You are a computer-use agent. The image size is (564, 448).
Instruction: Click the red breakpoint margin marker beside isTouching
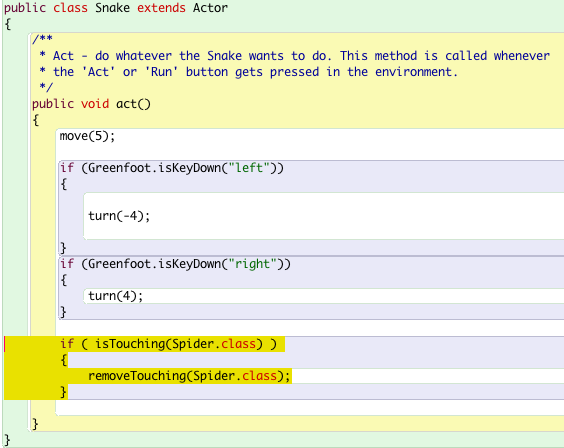tap(5, 344)
